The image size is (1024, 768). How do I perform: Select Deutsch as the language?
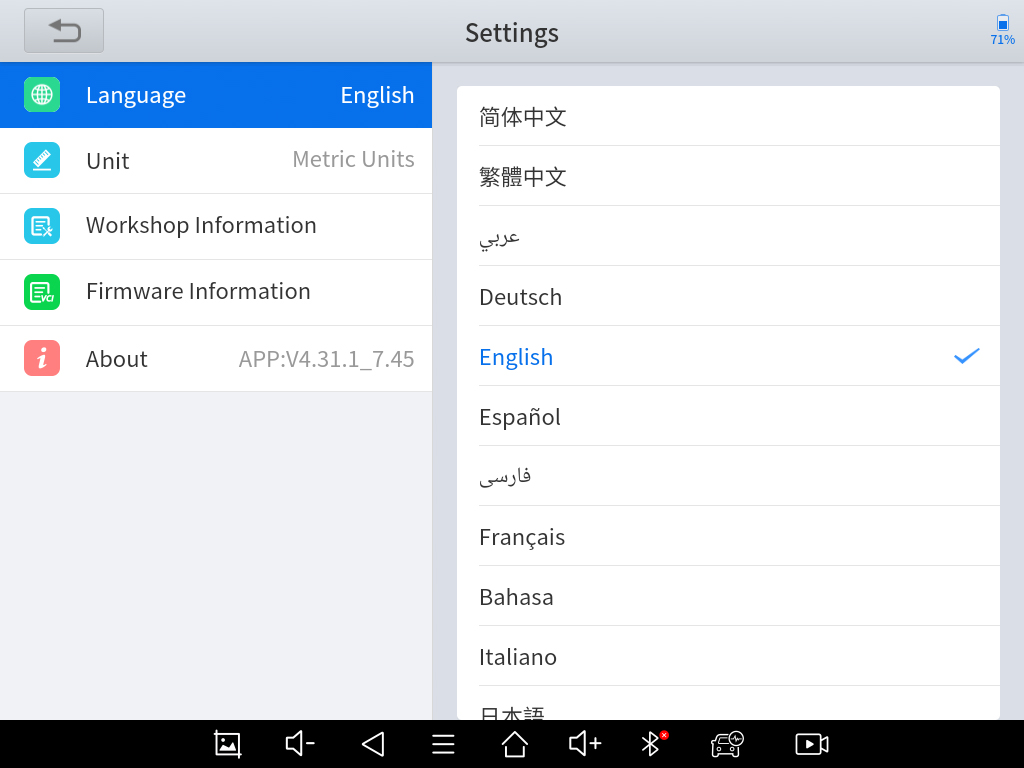tap(728, 297)
